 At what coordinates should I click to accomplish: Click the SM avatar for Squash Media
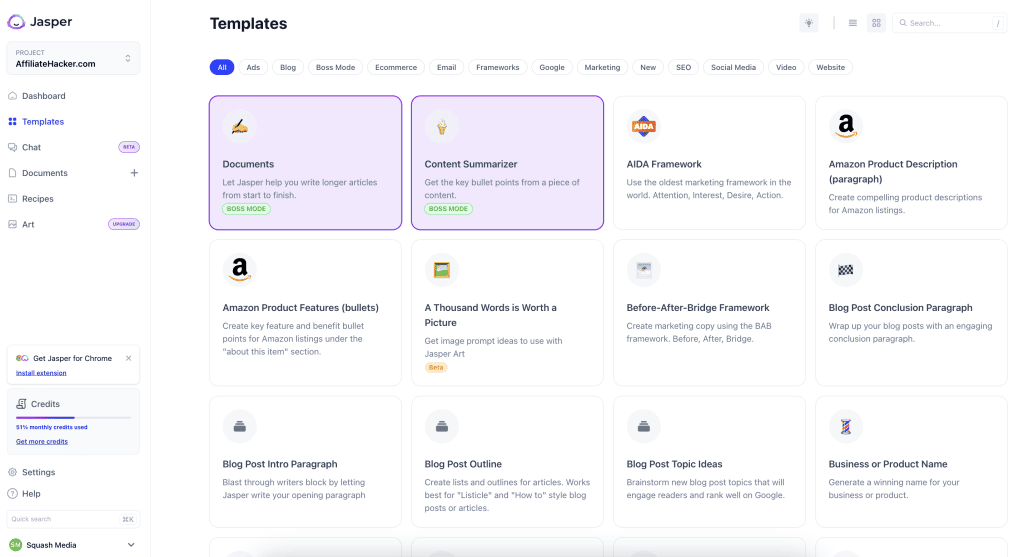coord(16,545)
